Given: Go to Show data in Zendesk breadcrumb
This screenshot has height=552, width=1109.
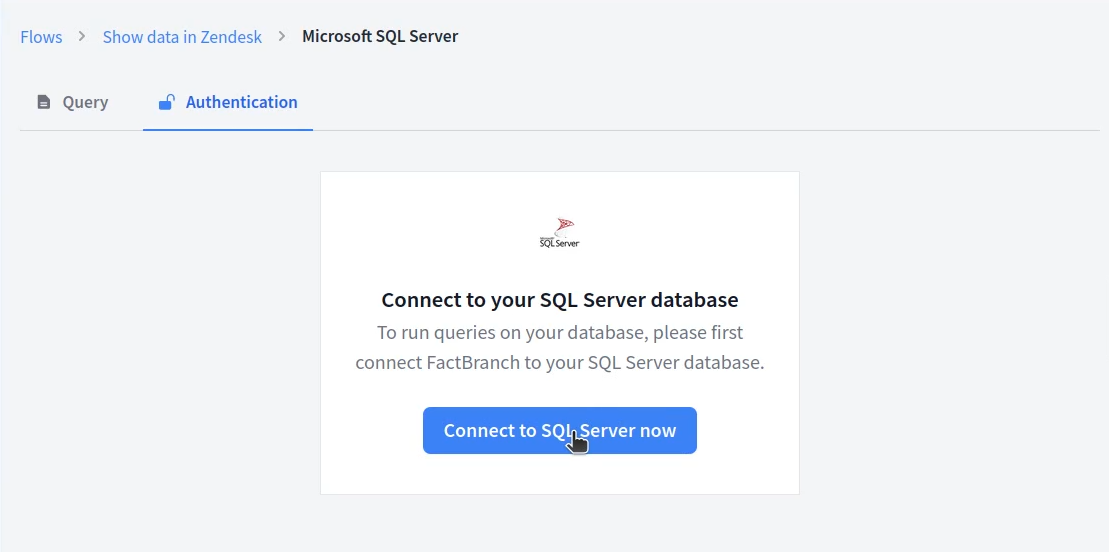Looking at the screenshot, I should [182, 37].
